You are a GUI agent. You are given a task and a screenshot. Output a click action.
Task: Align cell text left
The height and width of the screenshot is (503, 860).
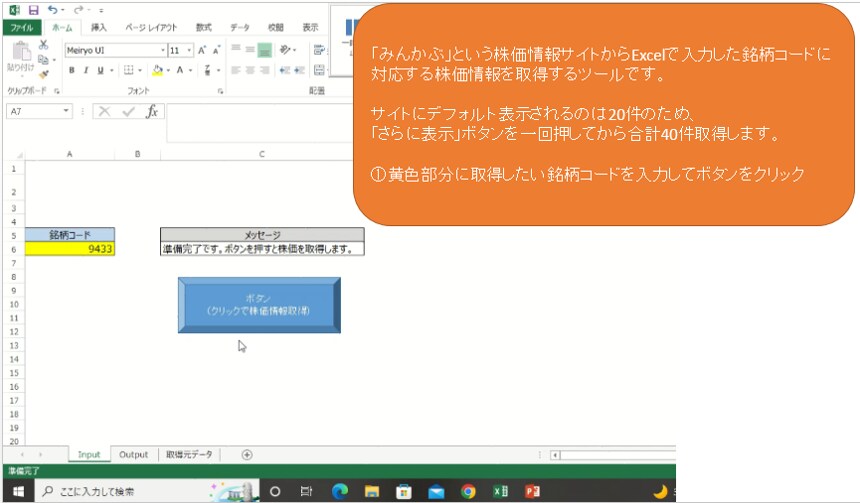(236, 70)
